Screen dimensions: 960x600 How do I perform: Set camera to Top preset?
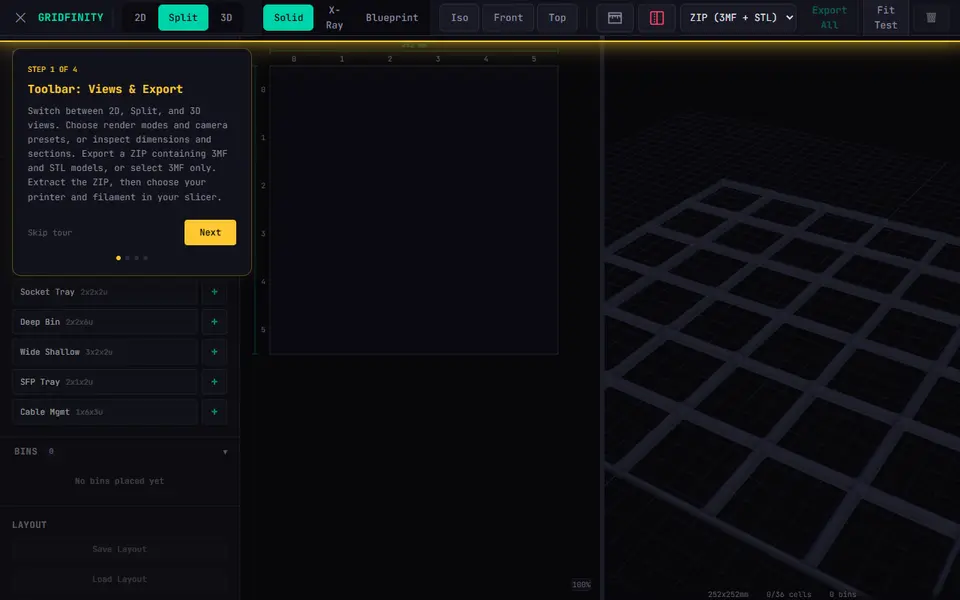[x=557, y=18]
